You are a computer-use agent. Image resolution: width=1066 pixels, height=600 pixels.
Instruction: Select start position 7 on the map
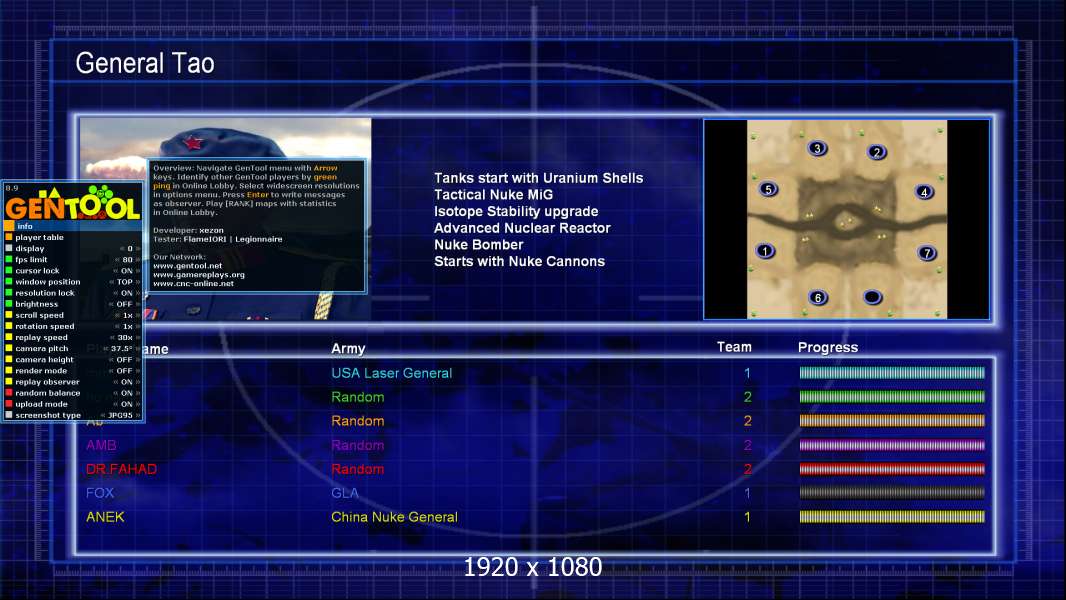[927, 253]
